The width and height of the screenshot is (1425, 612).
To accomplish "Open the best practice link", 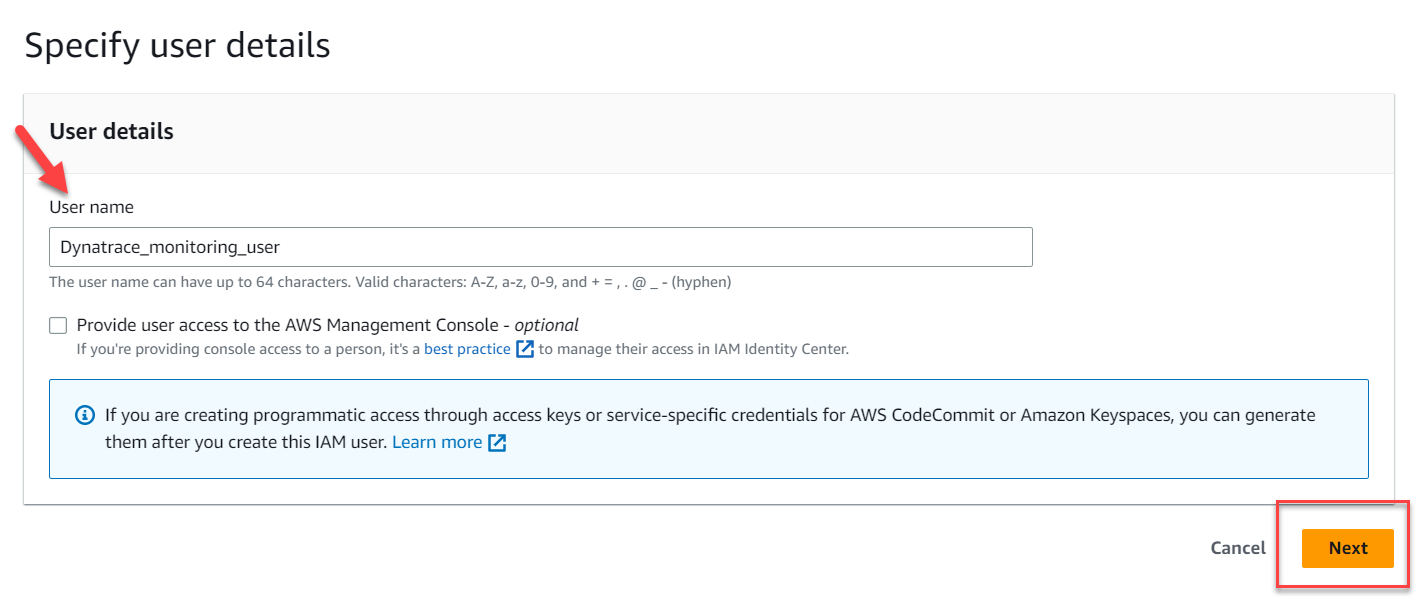I will pos(467,349).
